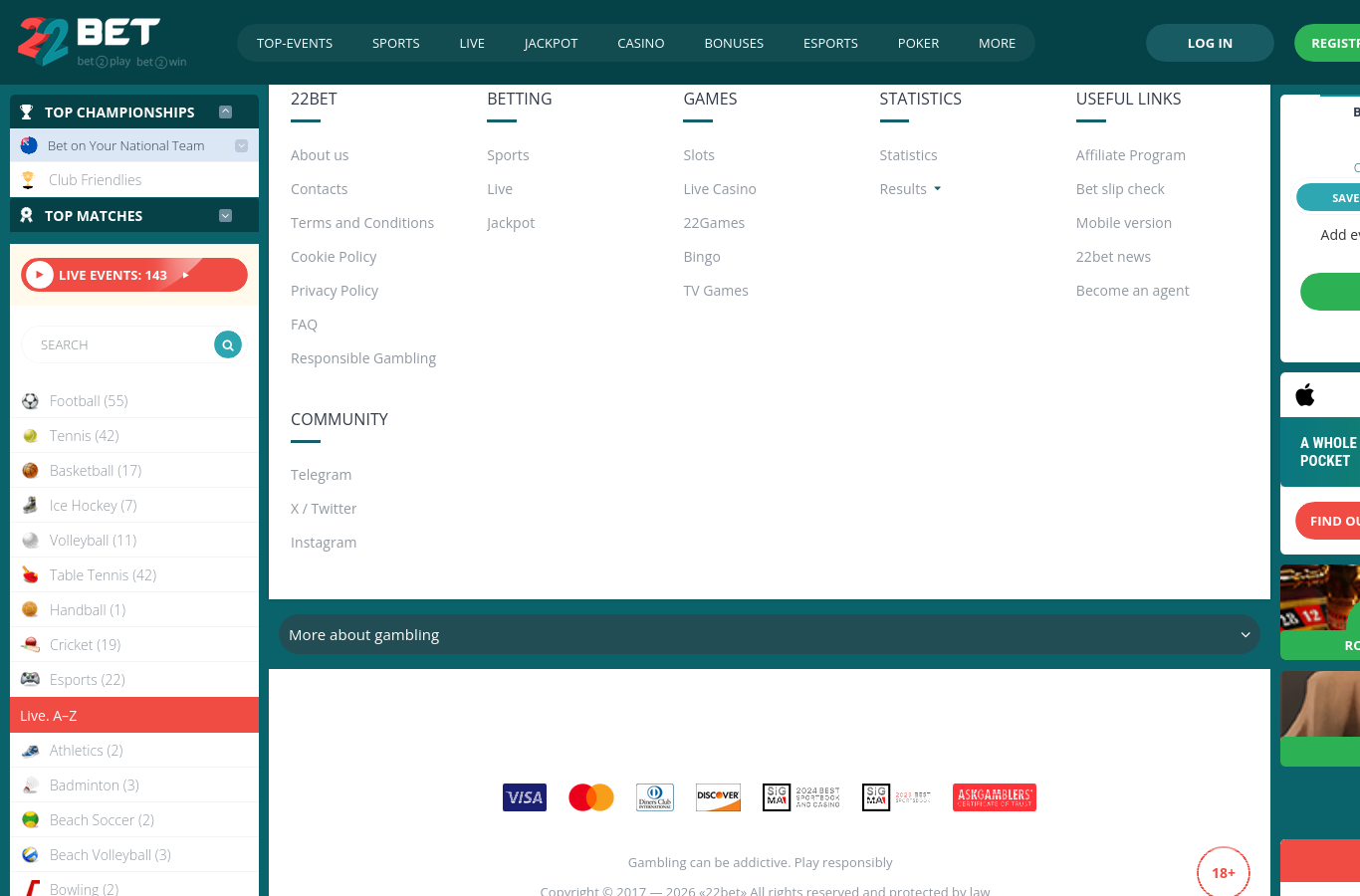The image size is (1360, 896).
Task: Click the Cricket icon
Action: 30,645
